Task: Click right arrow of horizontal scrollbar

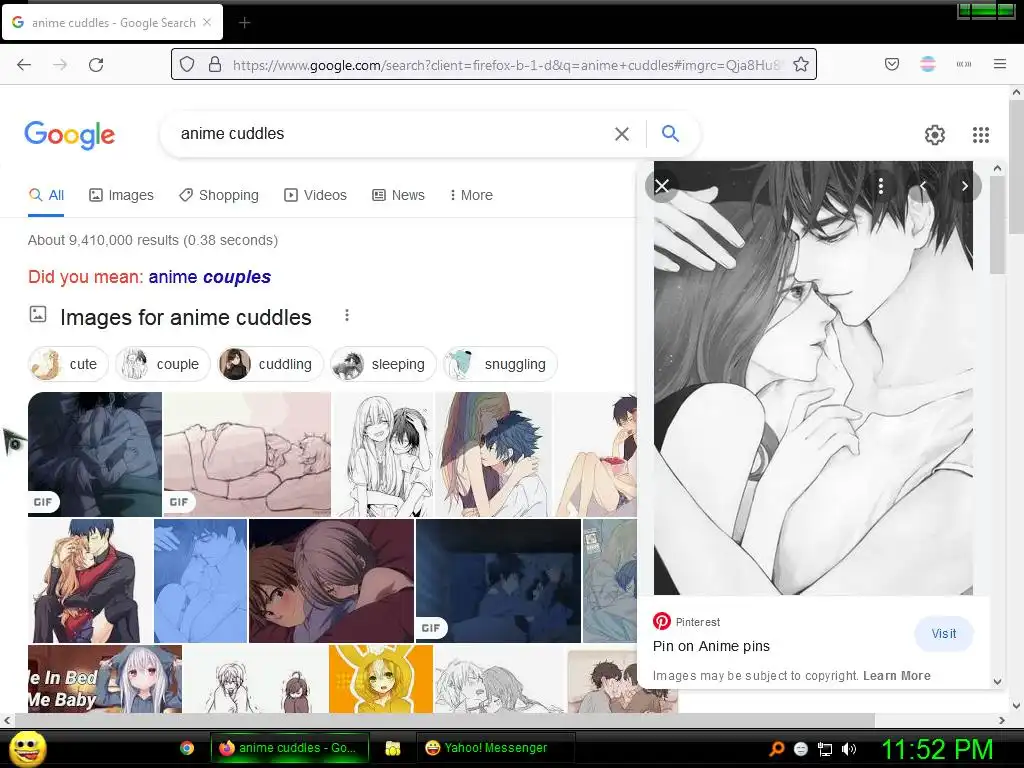Action: pos(1002,720)
